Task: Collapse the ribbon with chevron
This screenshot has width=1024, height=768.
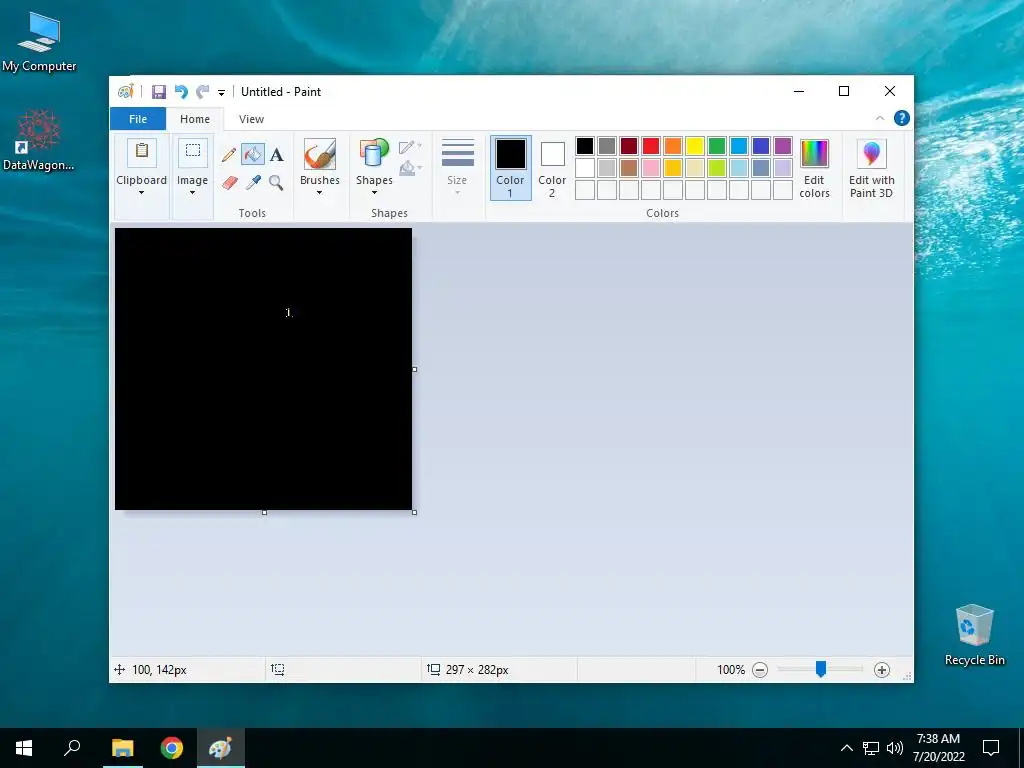Action: pos(880,118)
